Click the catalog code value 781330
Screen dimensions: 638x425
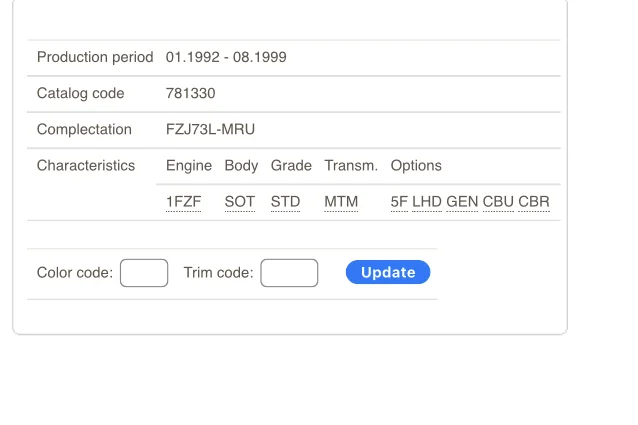pos(190,94)
